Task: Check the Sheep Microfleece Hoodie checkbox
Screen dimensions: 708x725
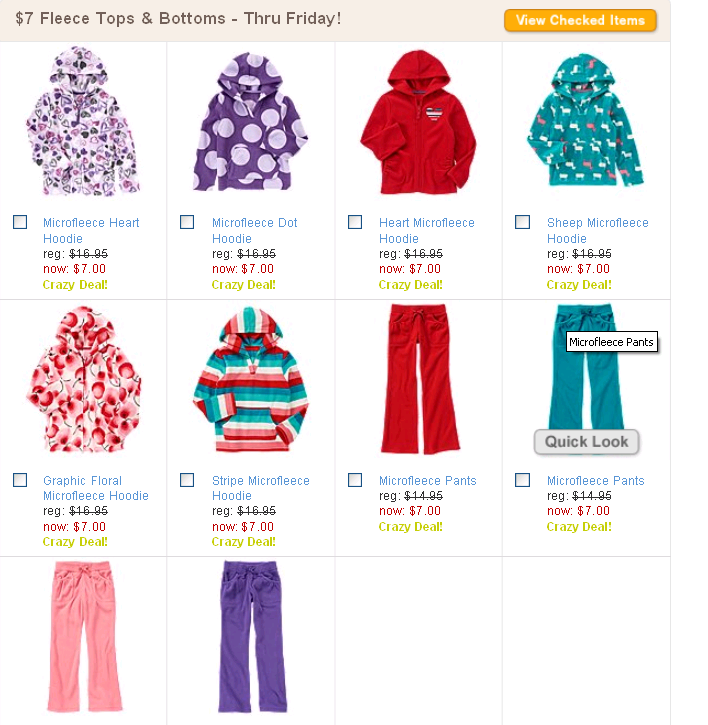Action: (523, 222)
